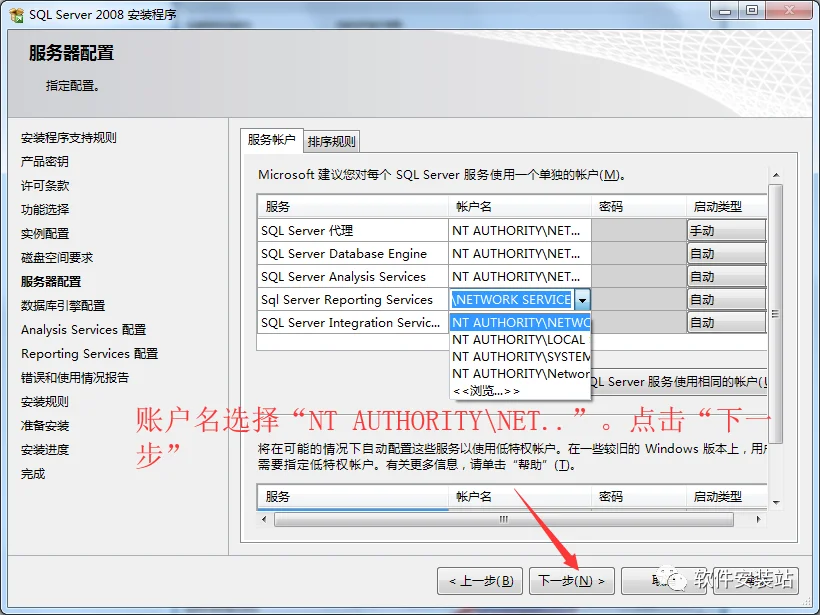Screen dimensions: 820x615
Task: Click account name cell for SQL Server 代理
Action: pos(519,231)
